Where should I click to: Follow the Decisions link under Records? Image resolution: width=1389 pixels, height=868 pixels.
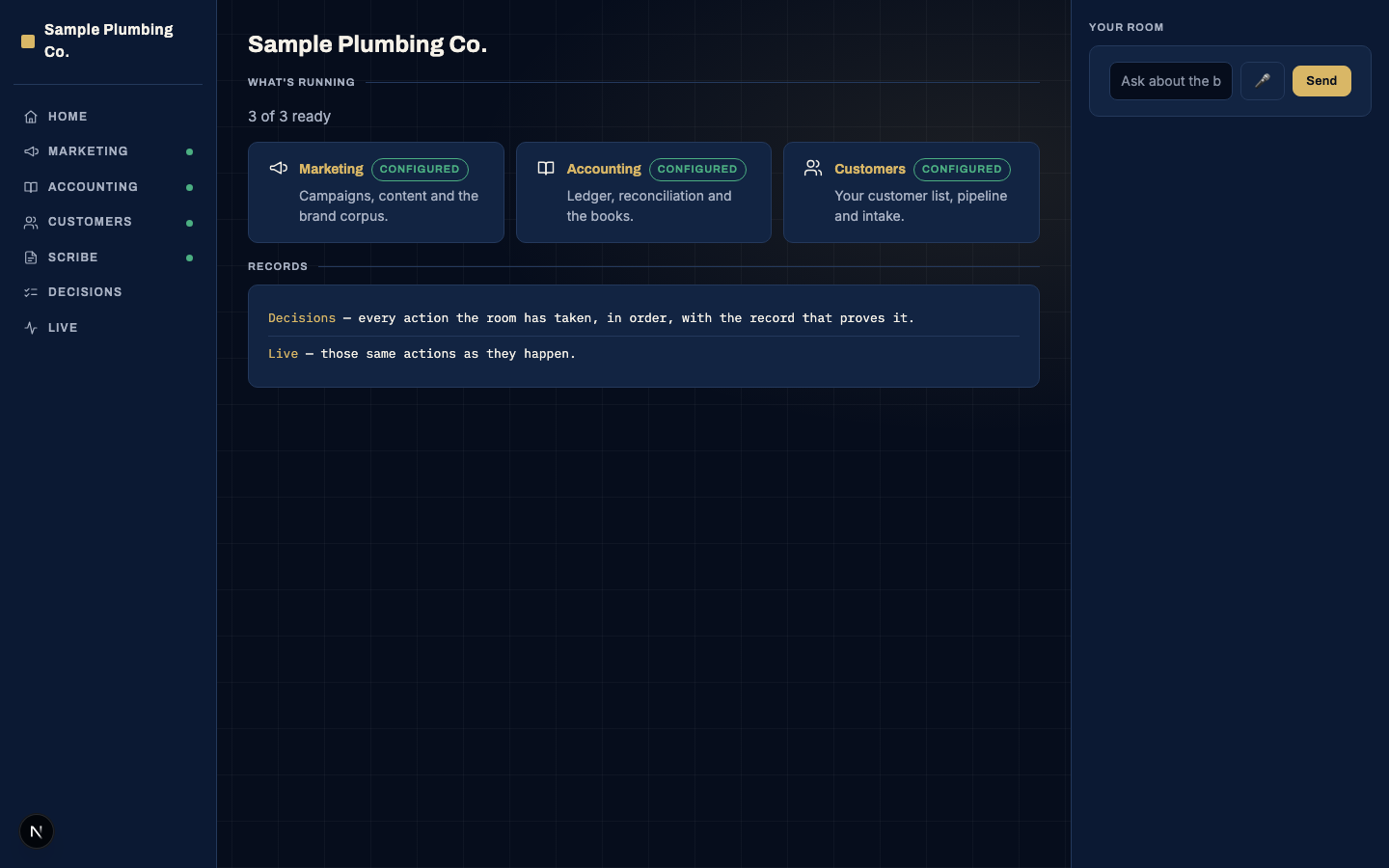pyautogui.click(x=302, y=318)
